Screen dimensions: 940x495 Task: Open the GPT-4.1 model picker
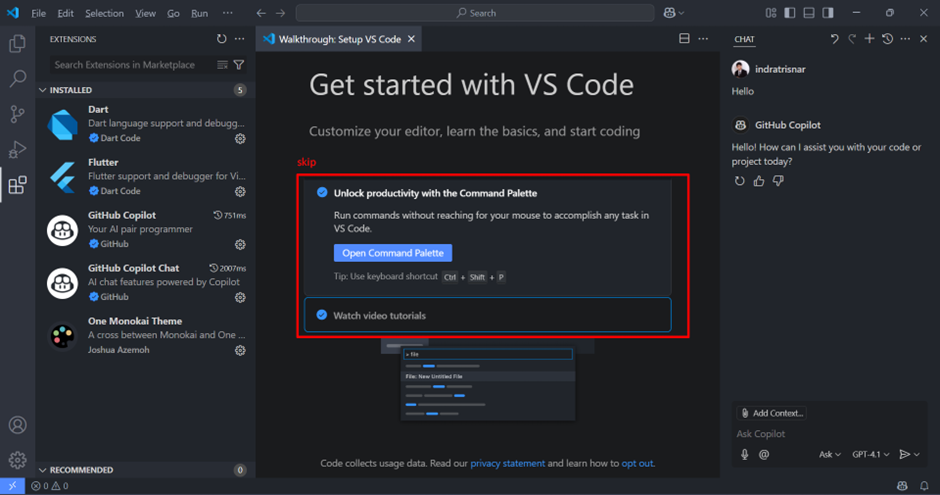point(870,454)
